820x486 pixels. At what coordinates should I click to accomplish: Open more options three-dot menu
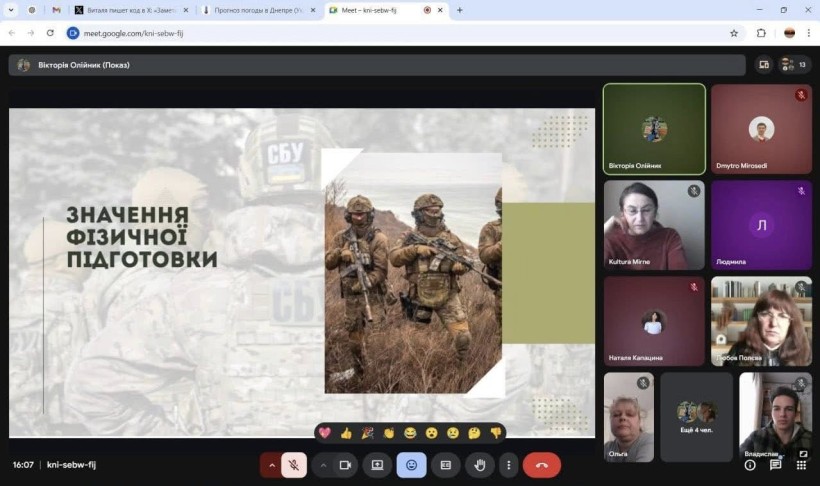pos(508,465)
